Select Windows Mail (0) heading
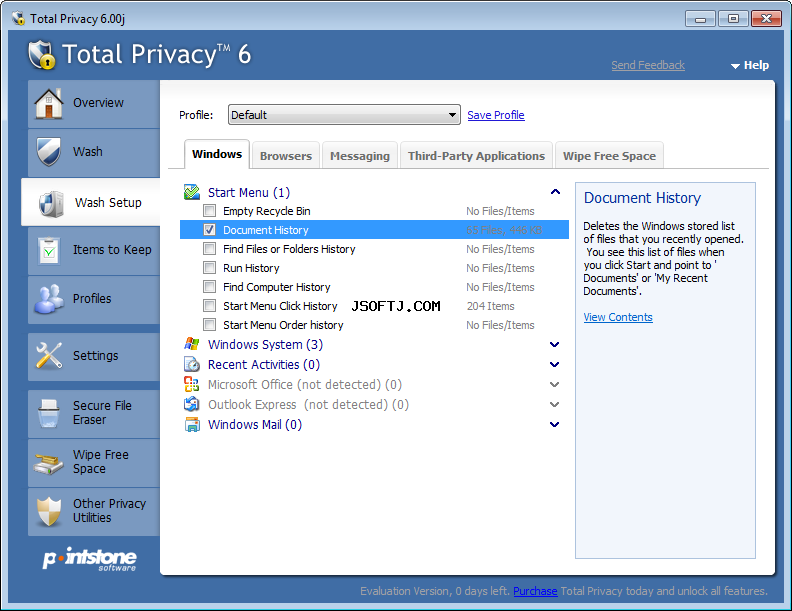 click(x=255, y=425)
